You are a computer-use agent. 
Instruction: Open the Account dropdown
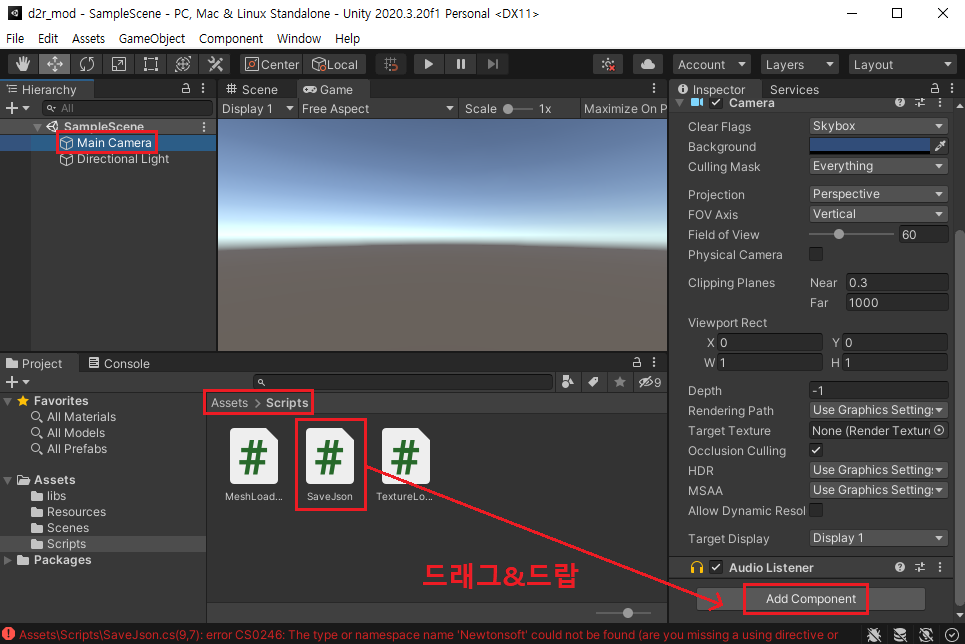click(711, 65)
